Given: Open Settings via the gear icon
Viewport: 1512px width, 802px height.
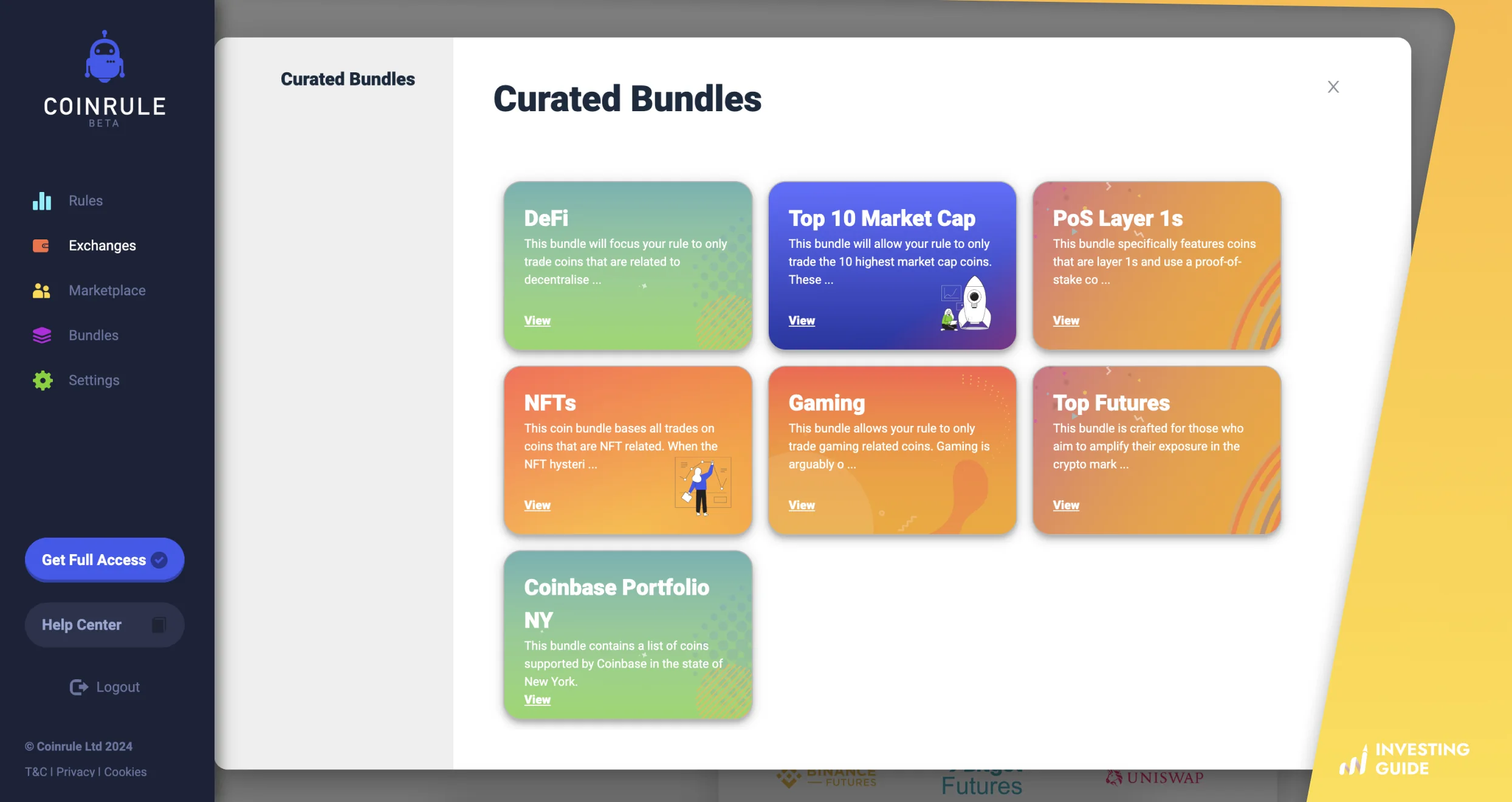Looking at the screenshot, I should coord(41,380).
